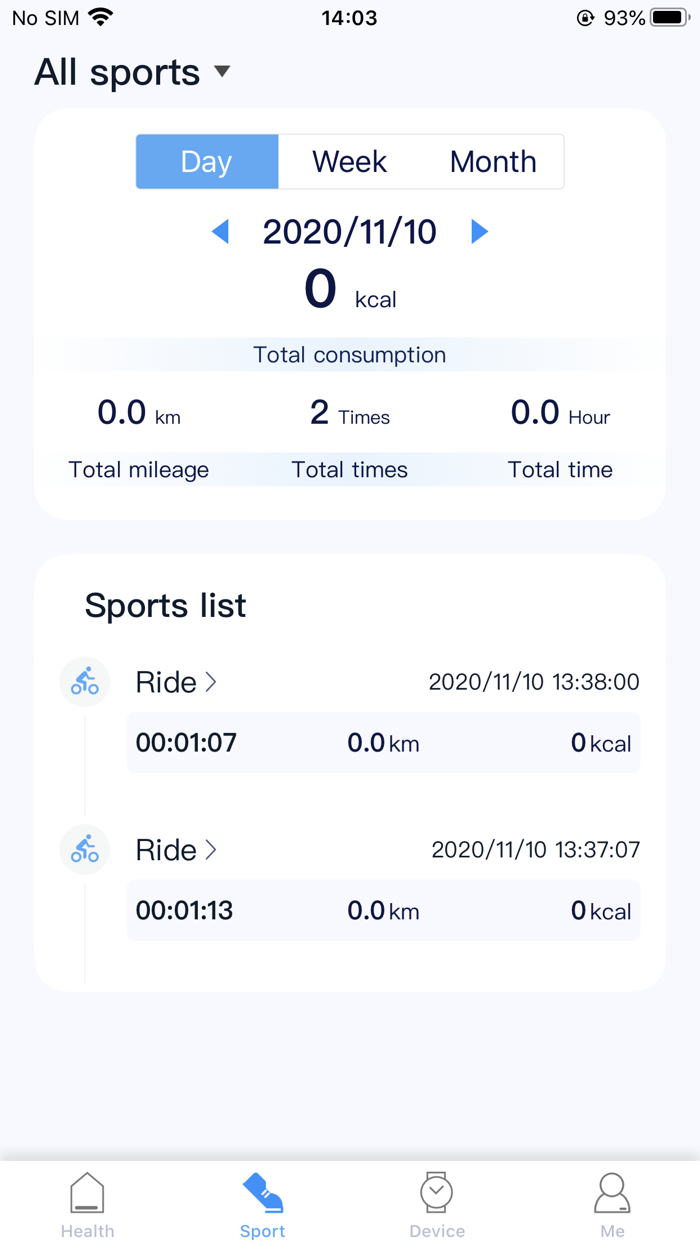Tap the previous date arrow
This screenshot has width=700, height=1244.
tap(220, 231)
